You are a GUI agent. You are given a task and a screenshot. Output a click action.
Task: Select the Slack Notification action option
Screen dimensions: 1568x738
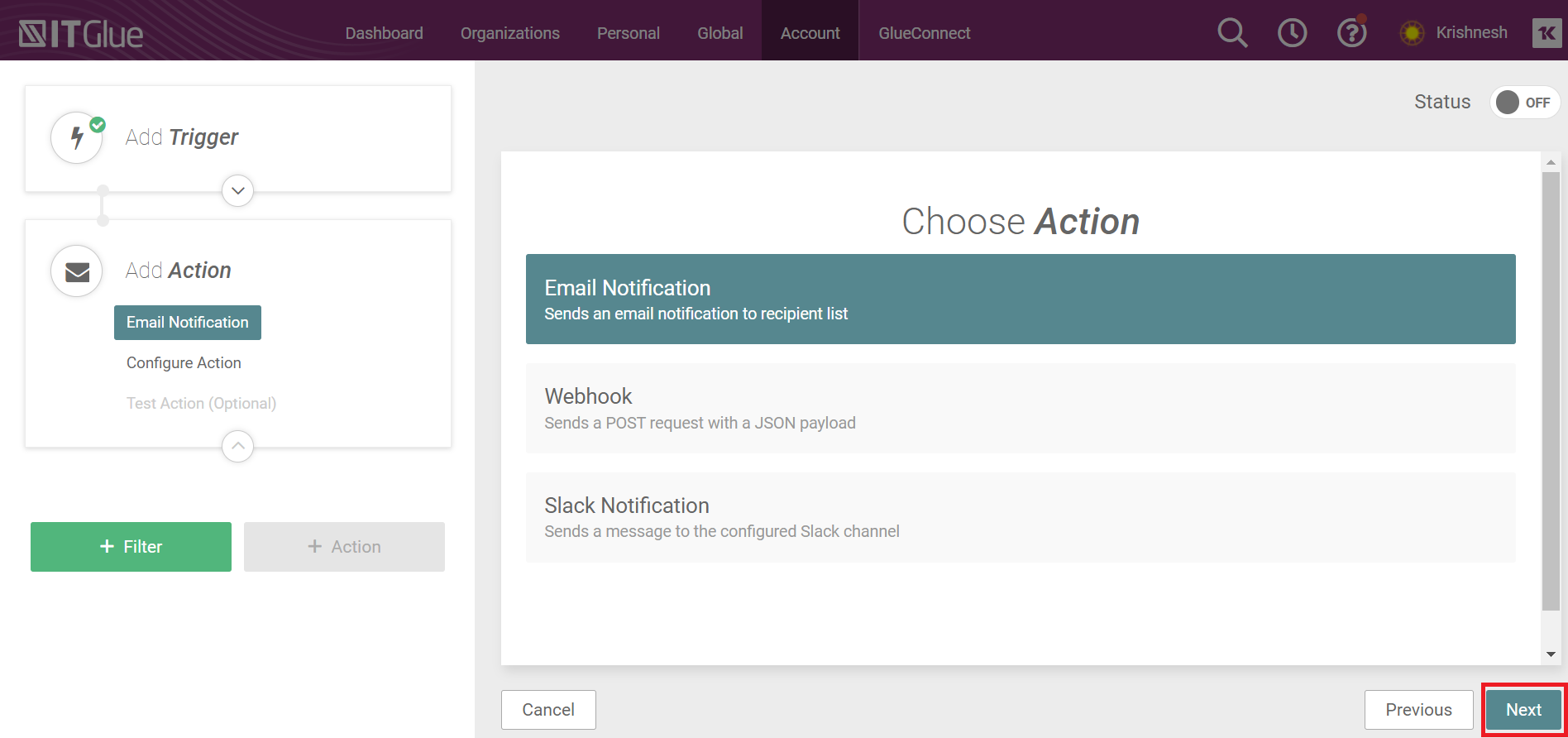(x=1021, y=517)
